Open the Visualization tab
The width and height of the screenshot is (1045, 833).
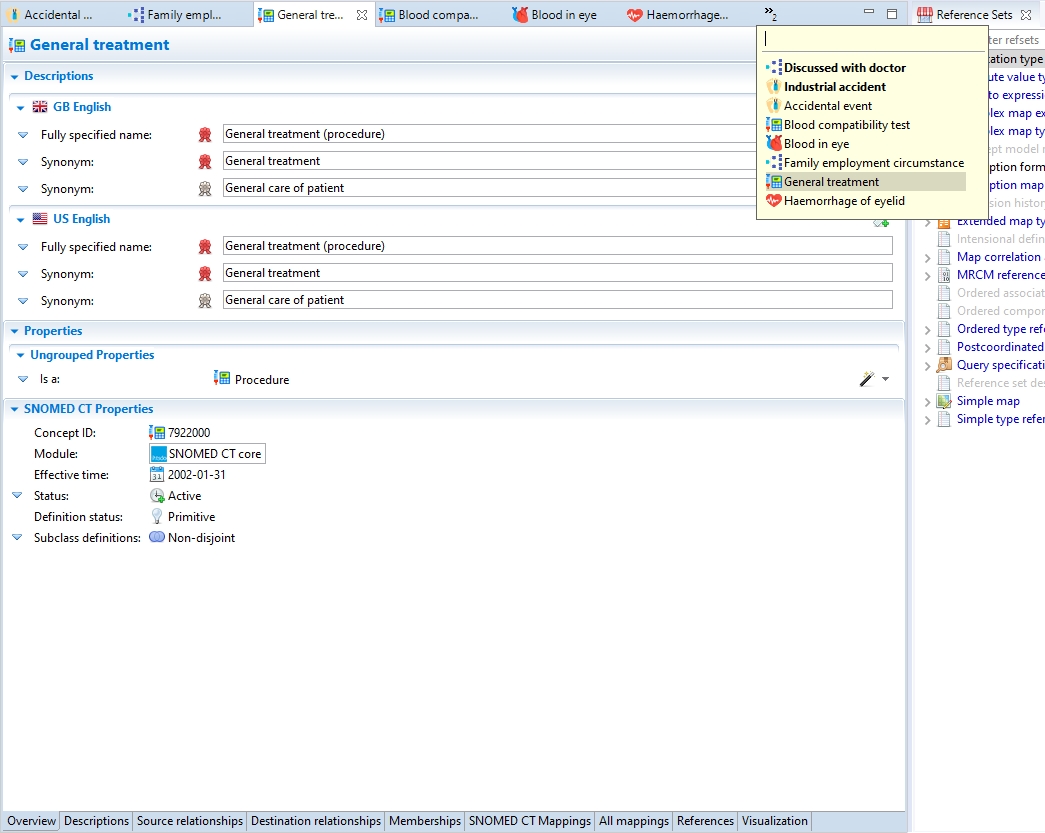[774, 821]
